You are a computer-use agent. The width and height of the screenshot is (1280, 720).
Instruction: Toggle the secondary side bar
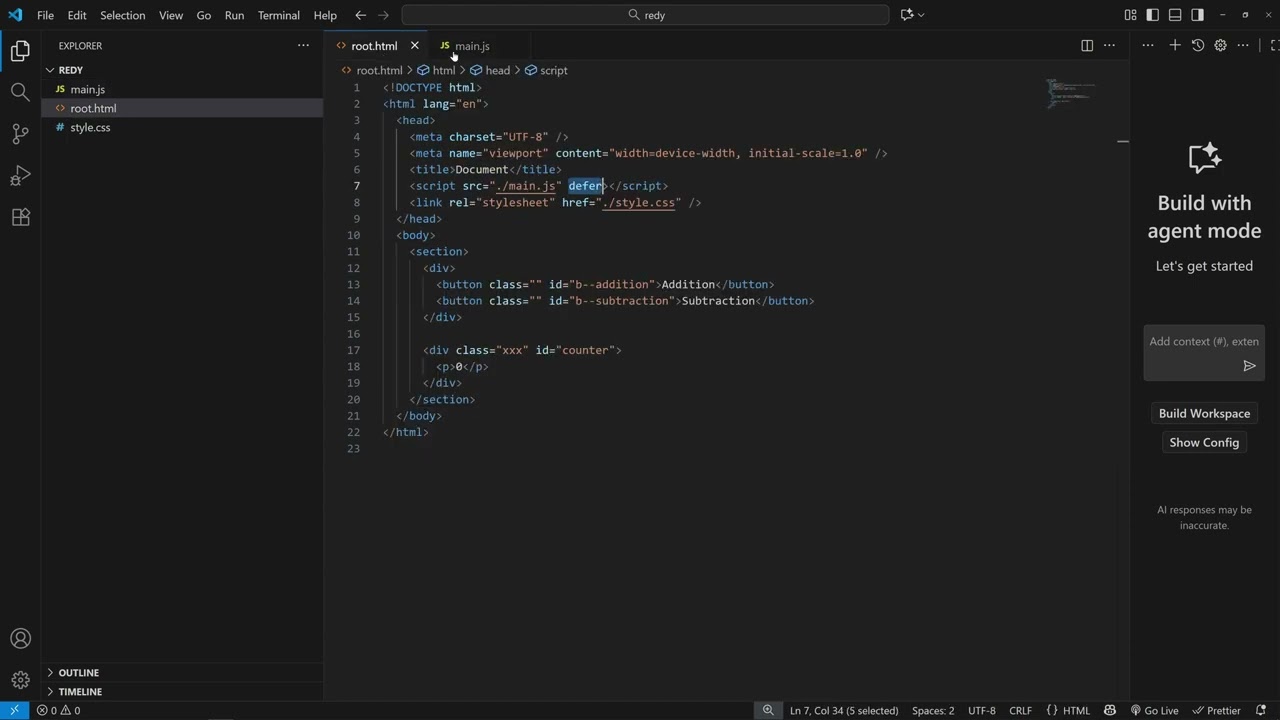coord(1197,15)
